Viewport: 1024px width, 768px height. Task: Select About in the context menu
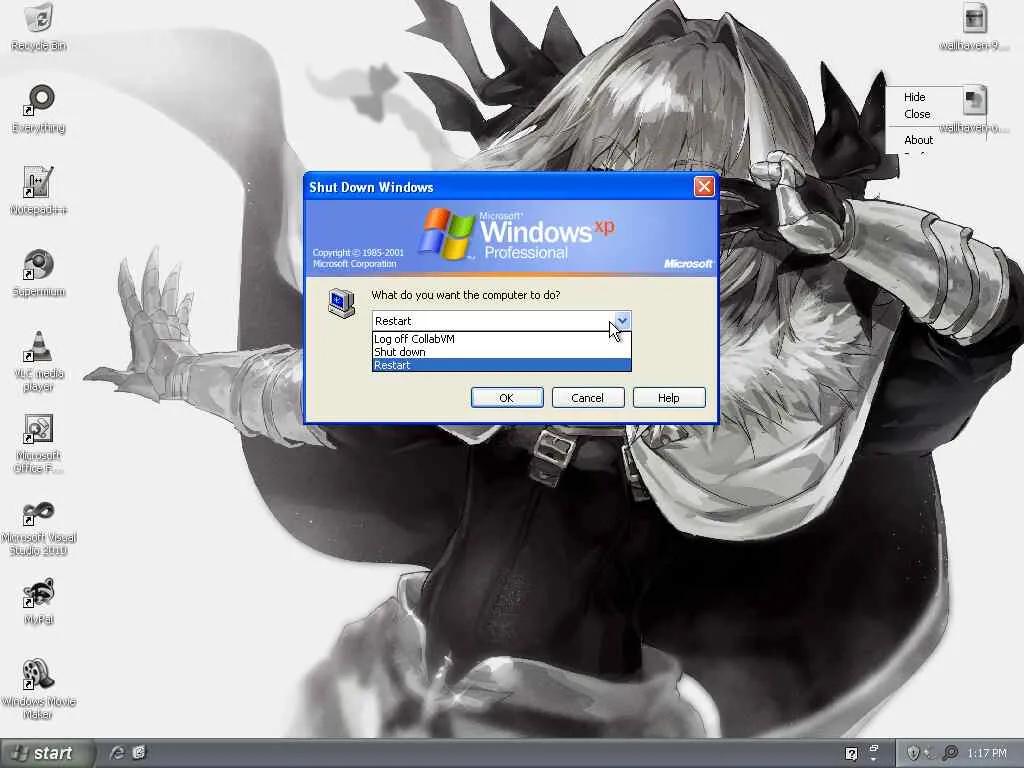[x=918, y=140]
